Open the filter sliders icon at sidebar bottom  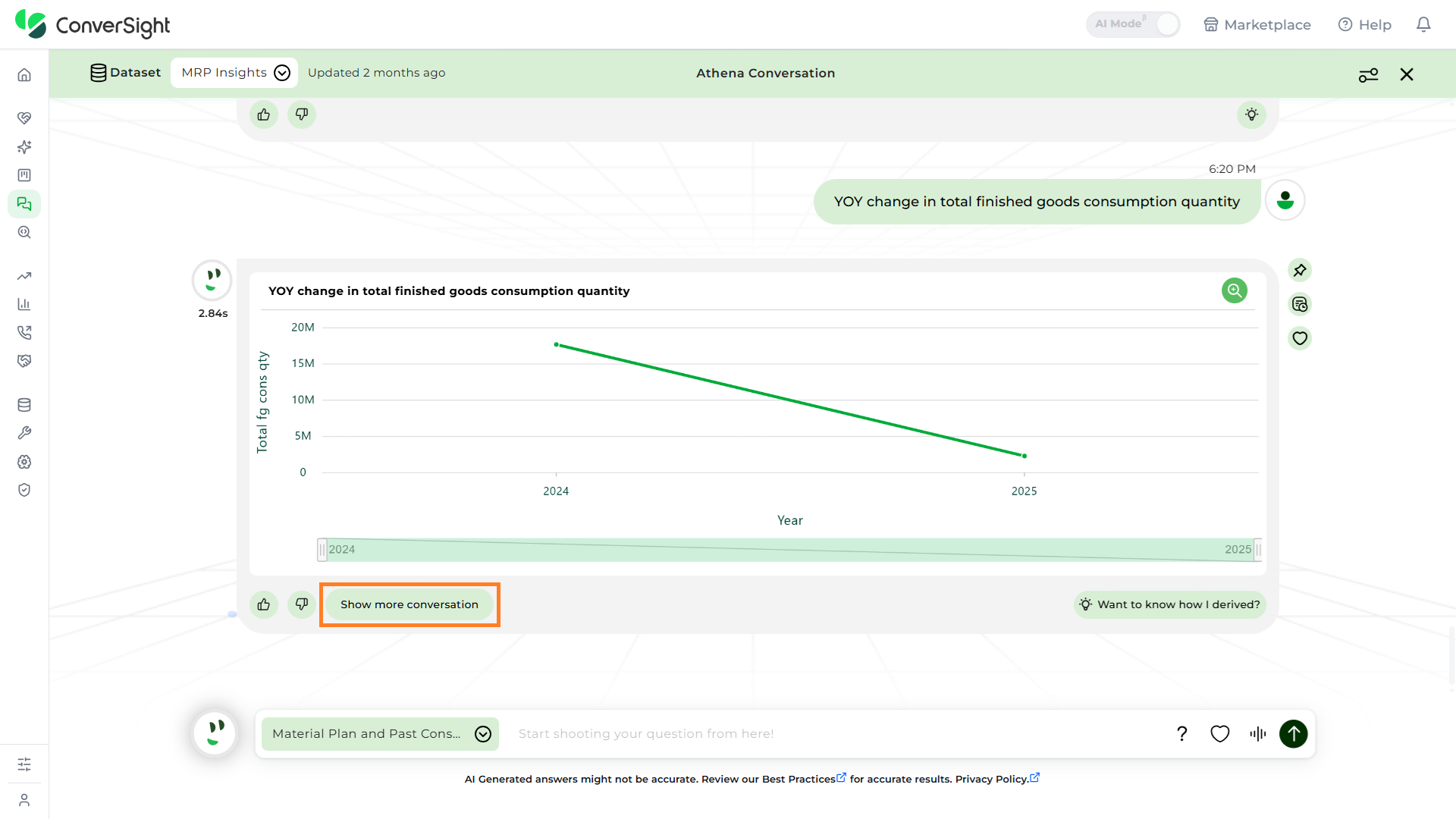pyautogui.click(x=24, y=764)
